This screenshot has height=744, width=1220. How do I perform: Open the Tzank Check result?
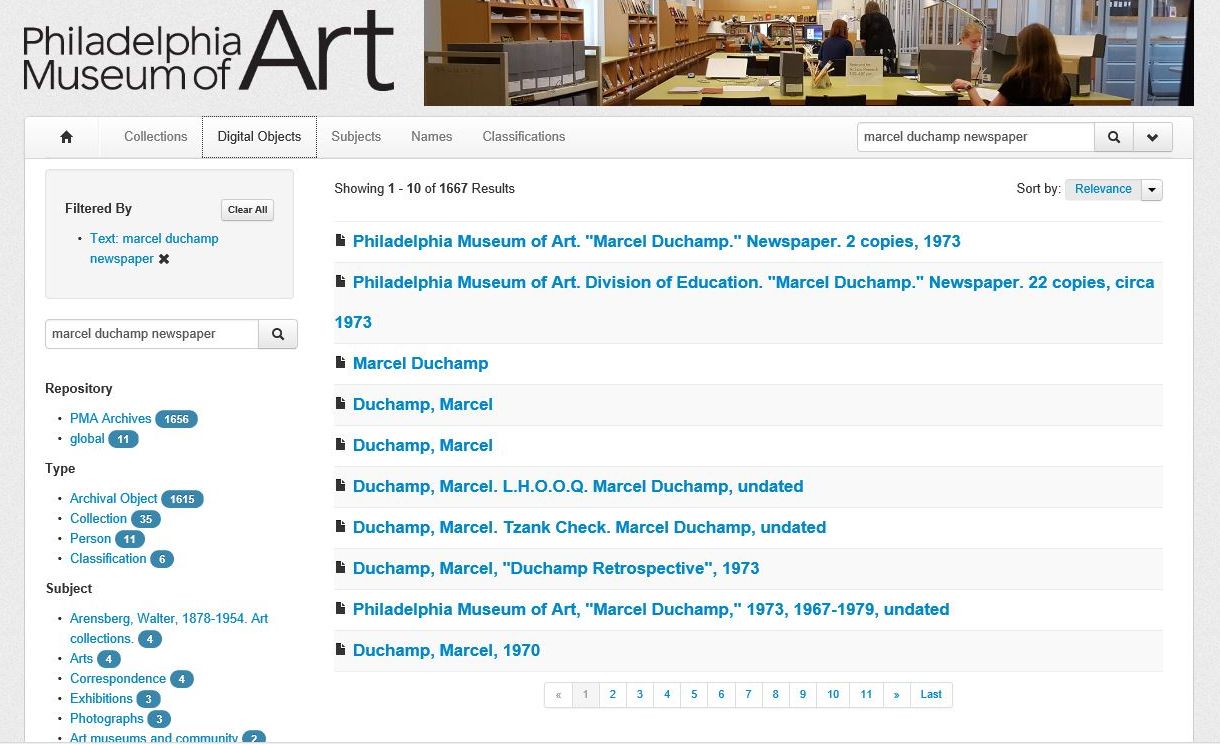pyautogui.click(x=589, y=528)
